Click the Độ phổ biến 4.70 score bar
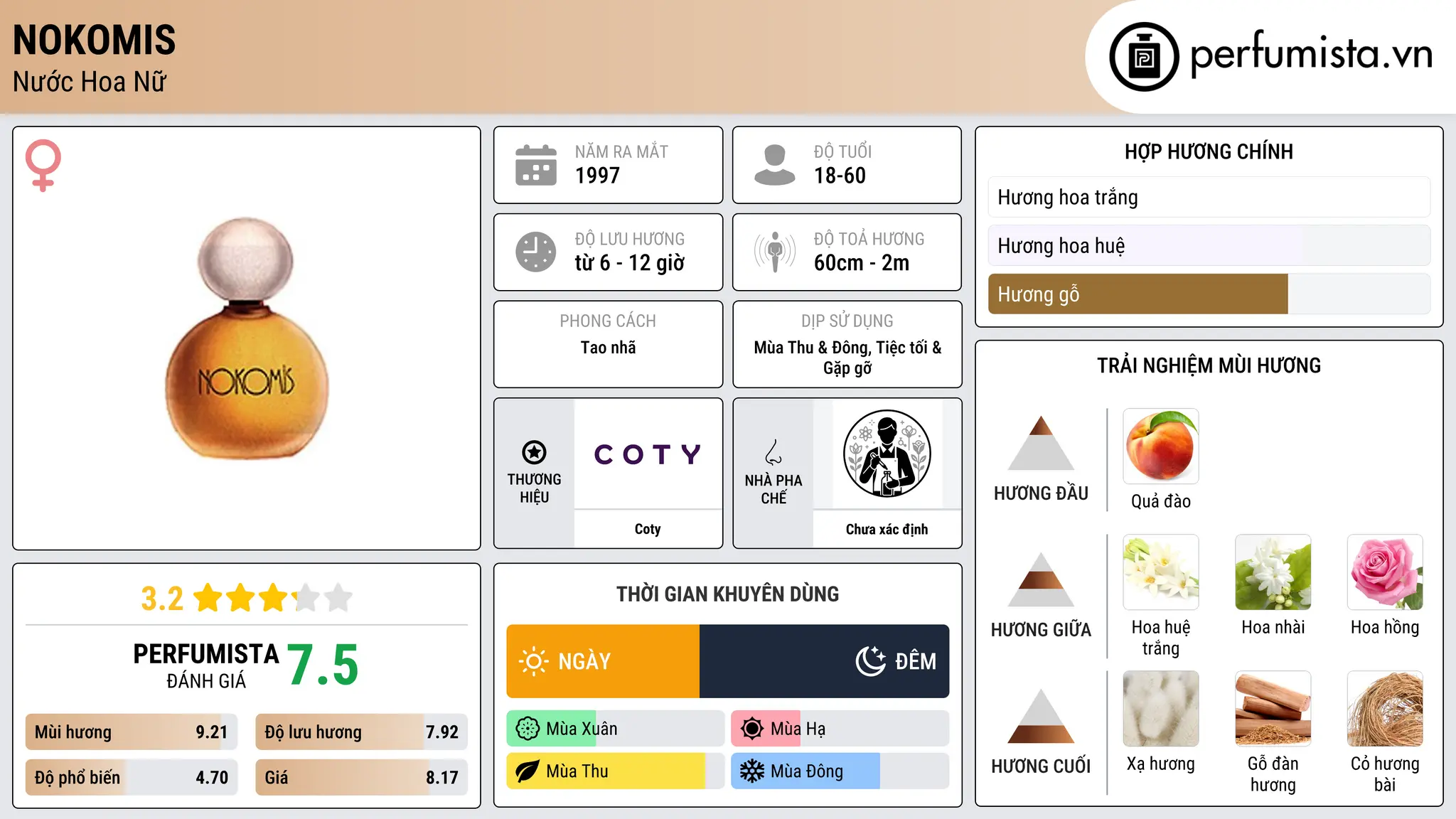Image resolution: width=1456 pixels, height=819 pixels. tap(132, 777)
